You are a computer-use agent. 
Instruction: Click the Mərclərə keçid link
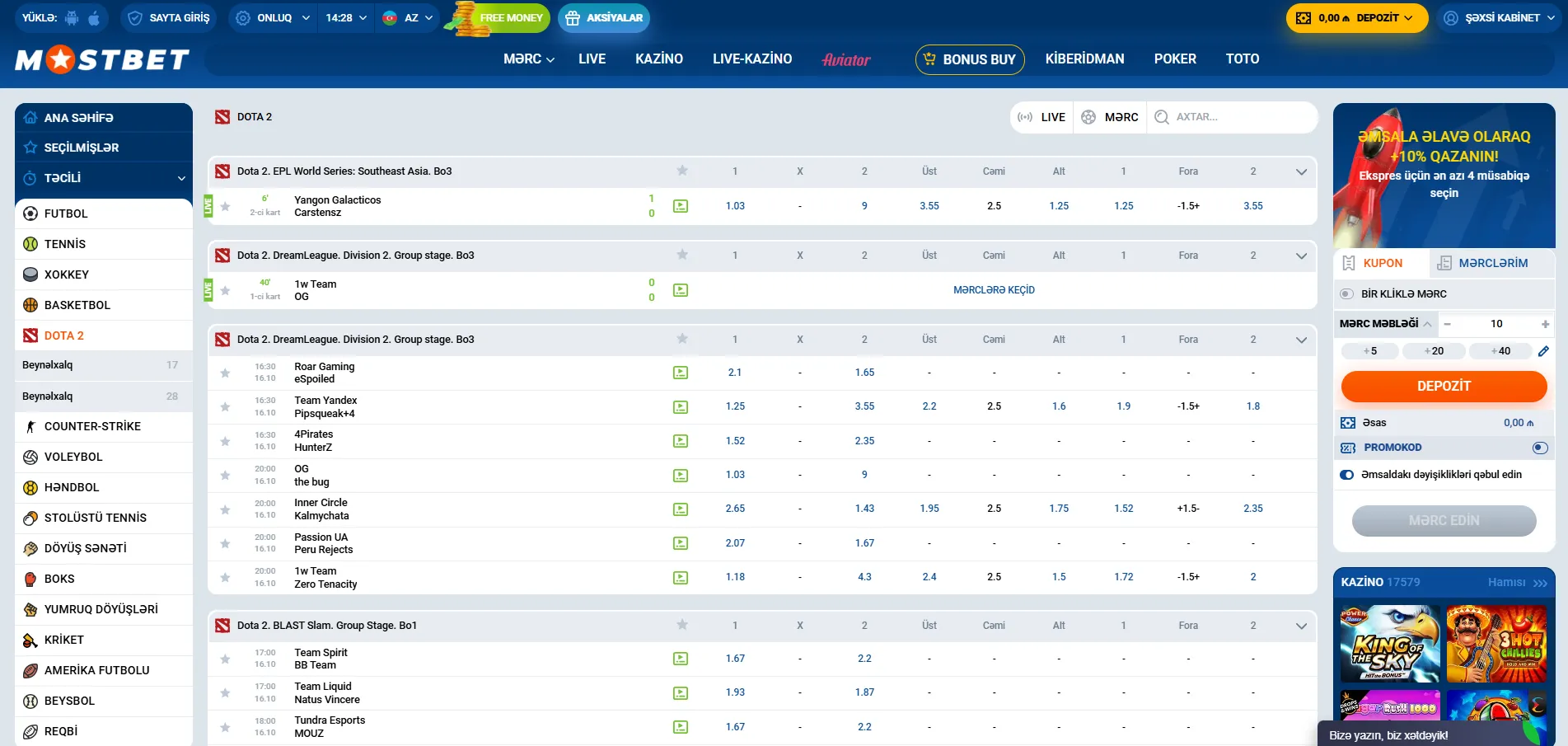pos(994,290)
